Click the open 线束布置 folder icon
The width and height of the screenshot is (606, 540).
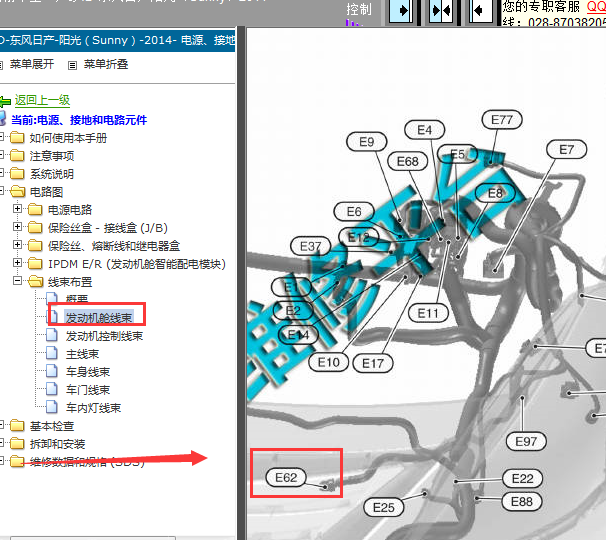pos(35,281)
